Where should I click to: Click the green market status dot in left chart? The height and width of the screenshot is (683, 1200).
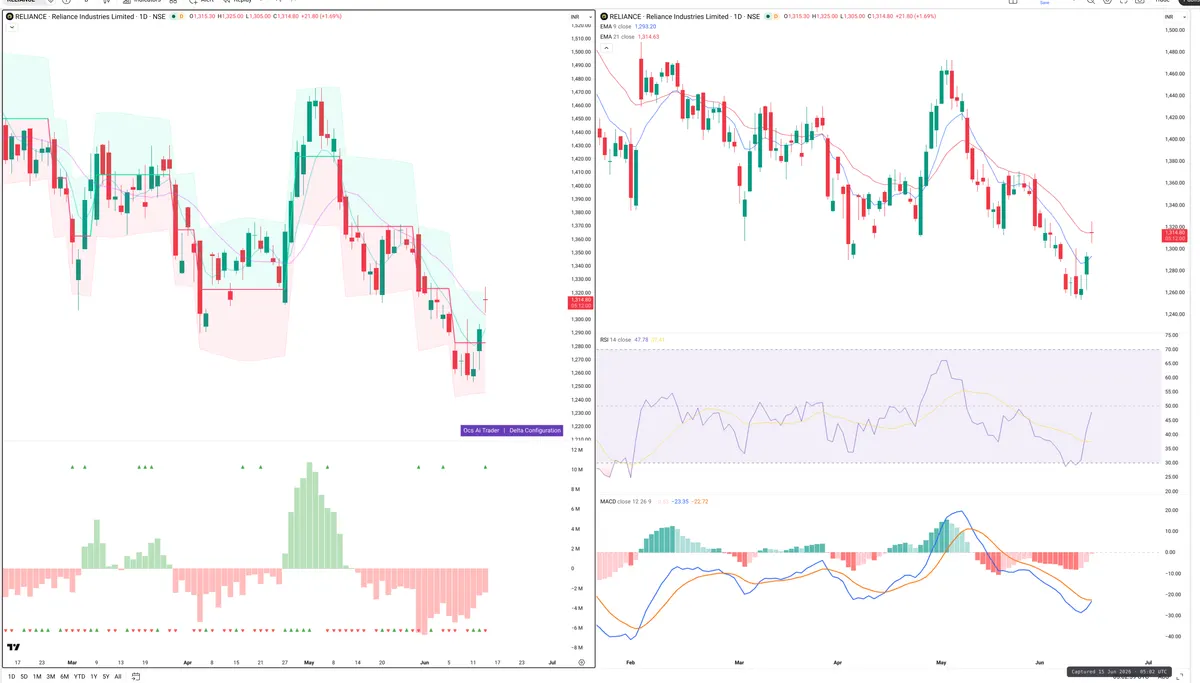[x=173, y=17]
